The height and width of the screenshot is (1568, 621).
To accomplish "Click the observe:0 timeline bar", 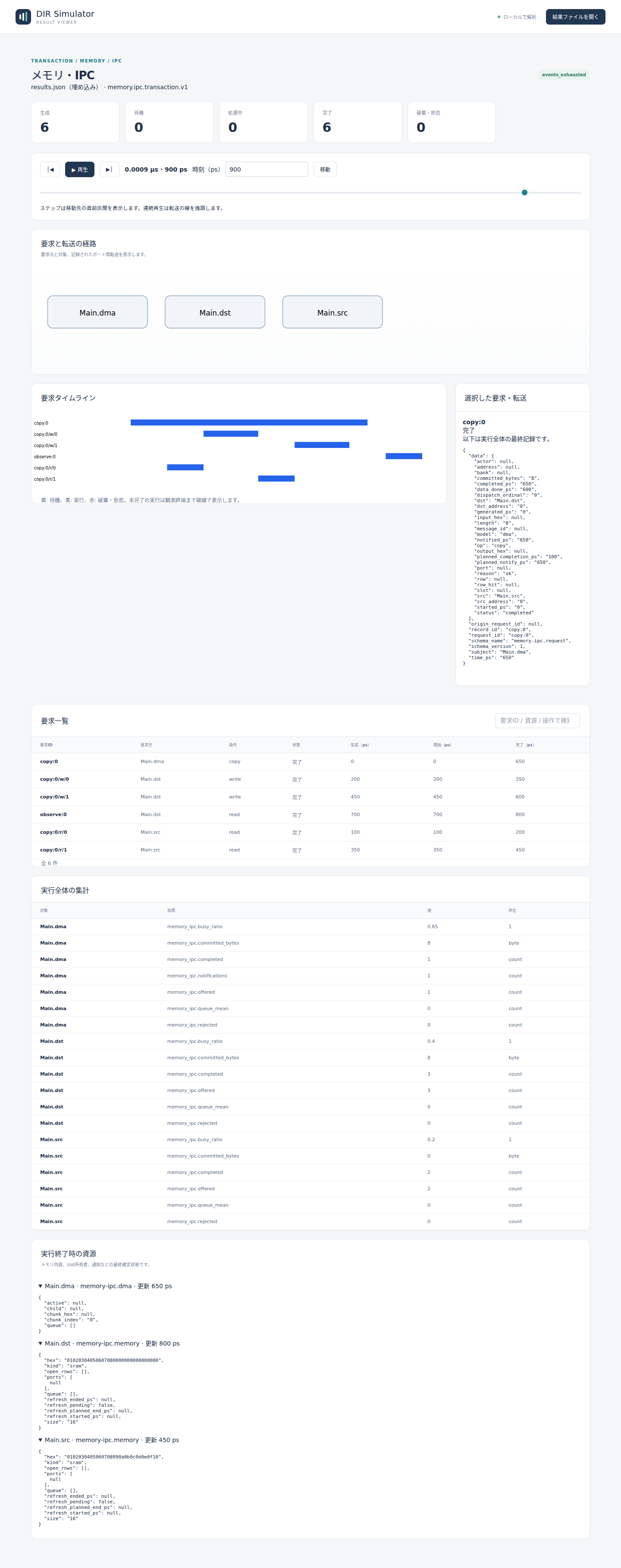I will pos(404,456).
